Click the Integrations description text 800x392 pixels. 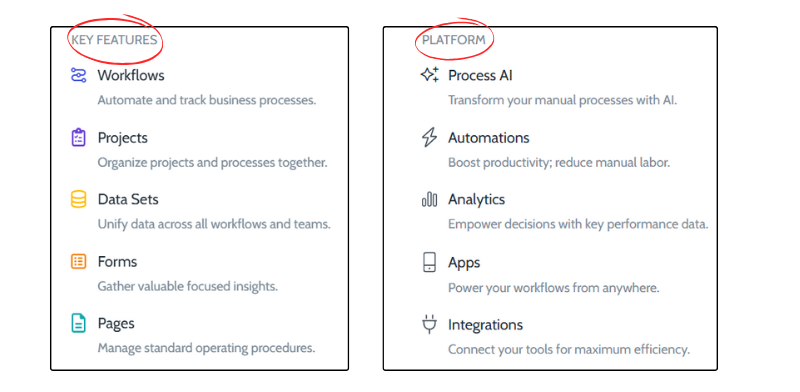click(x=569, y=350)
